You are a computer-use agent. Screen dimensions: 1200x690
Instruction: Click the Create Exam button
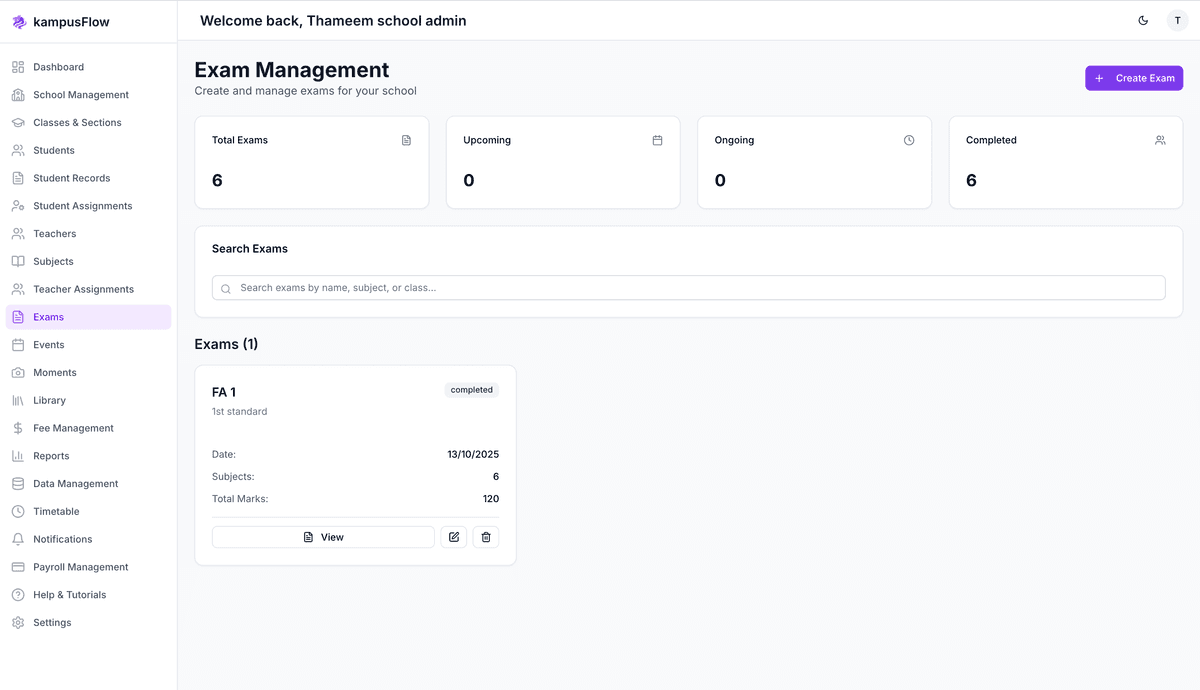(1134, 77)
